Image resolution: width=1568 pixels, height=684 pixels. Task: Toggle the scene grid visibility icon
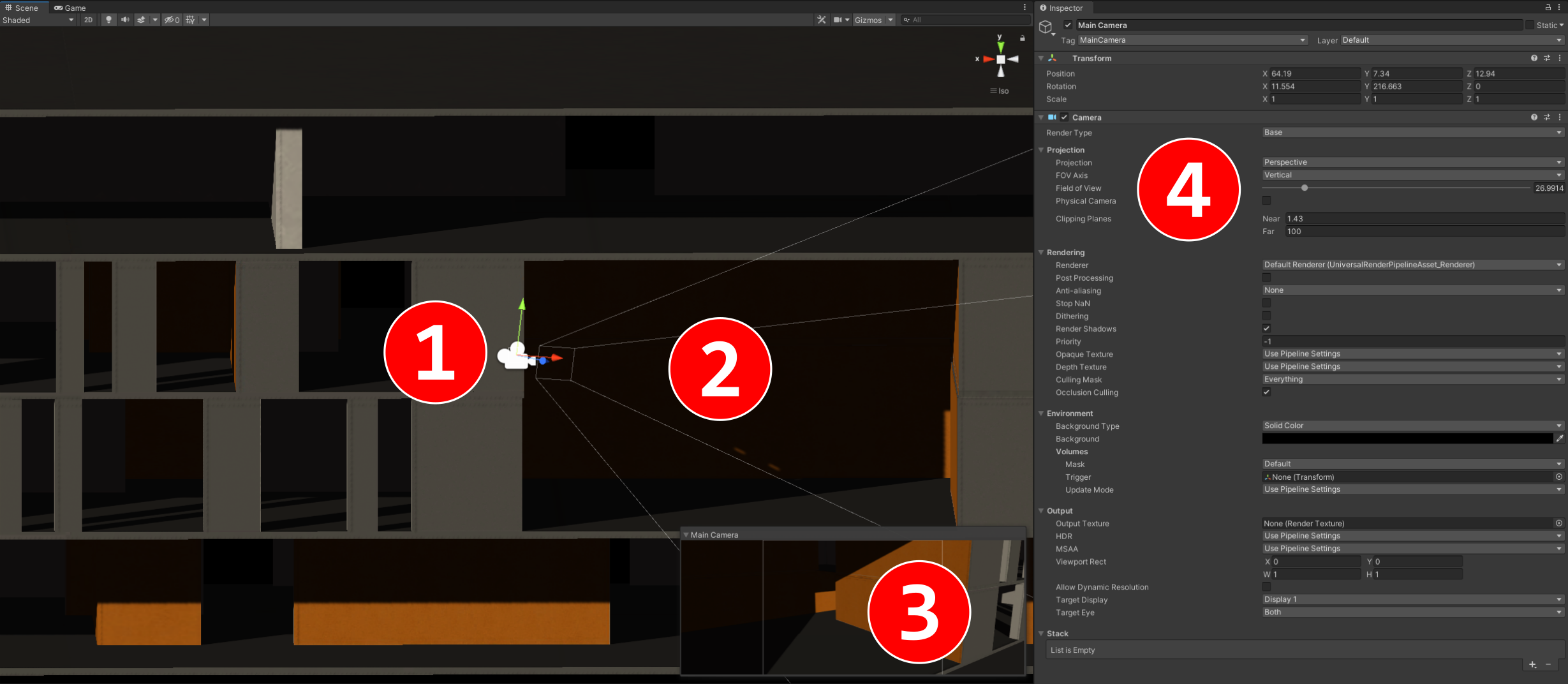pyautogui.click(x=190, y=20)
